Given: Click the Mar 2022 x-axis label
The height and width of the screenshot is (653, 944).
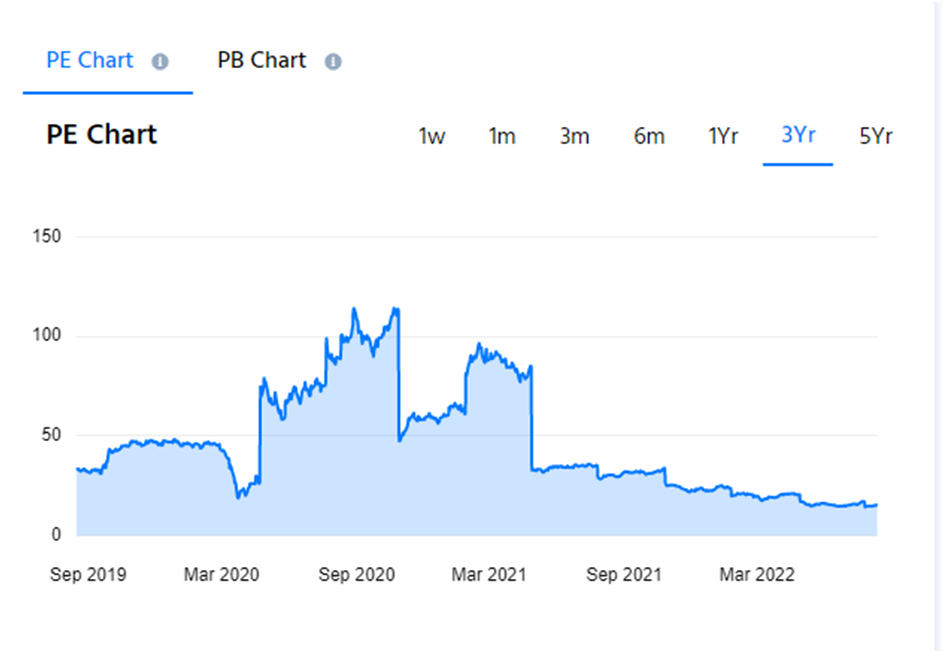Looking at the screenshot, I should click(x=757, y=575).
